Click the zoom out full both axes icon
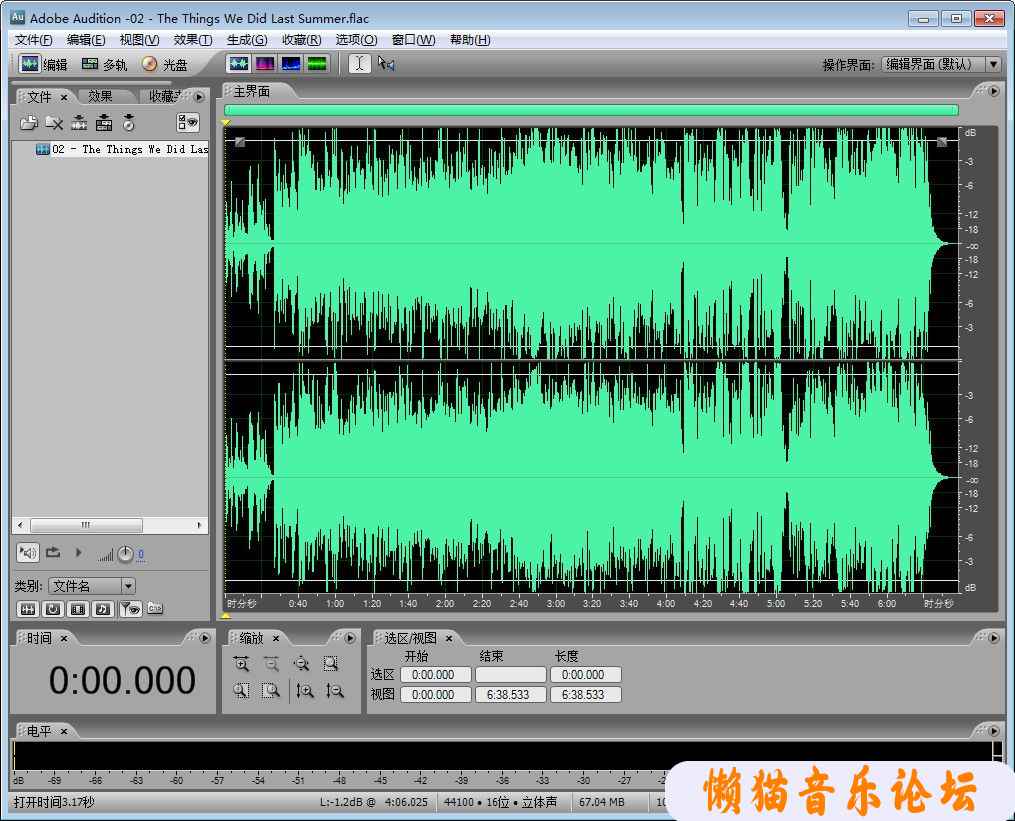This screenshot has width=1015, height=821. 302,664
